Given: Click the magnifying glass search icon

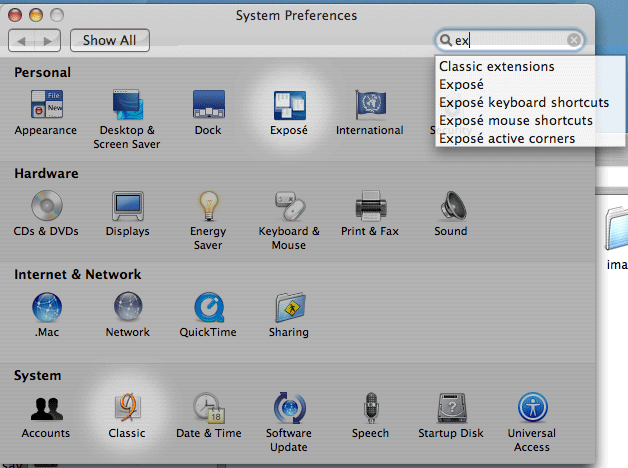Looking at the screenshot, I should (445, 40).
